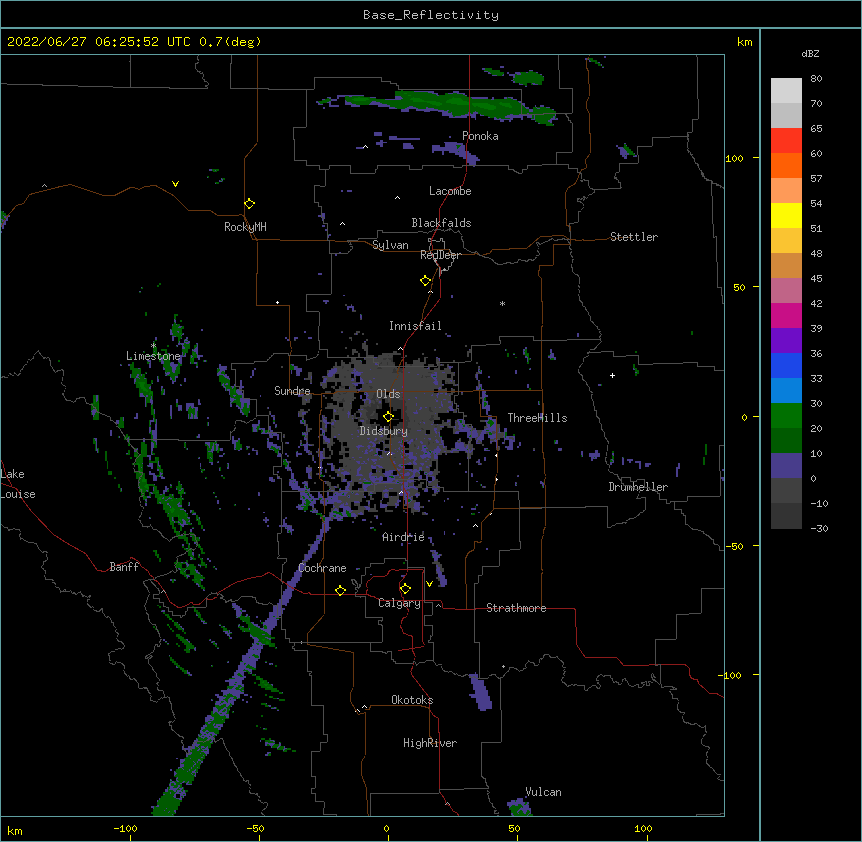Select the magenta 39-42 dBZ legend swatch

(x=786, y=315)
